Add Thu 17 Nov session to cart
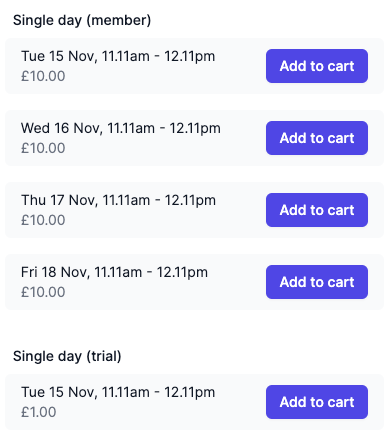 317,210
